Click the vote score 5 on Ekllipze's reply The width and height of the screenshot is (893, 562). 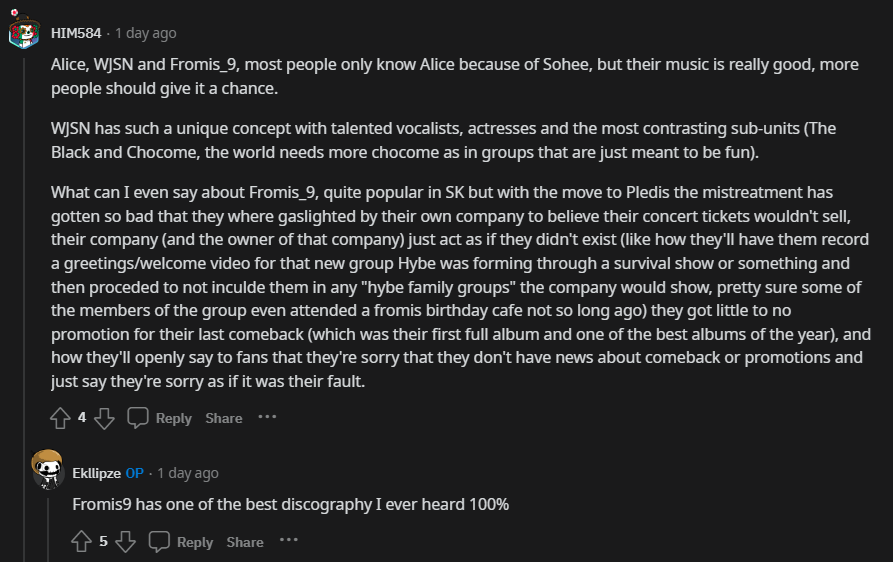point(103,542)
